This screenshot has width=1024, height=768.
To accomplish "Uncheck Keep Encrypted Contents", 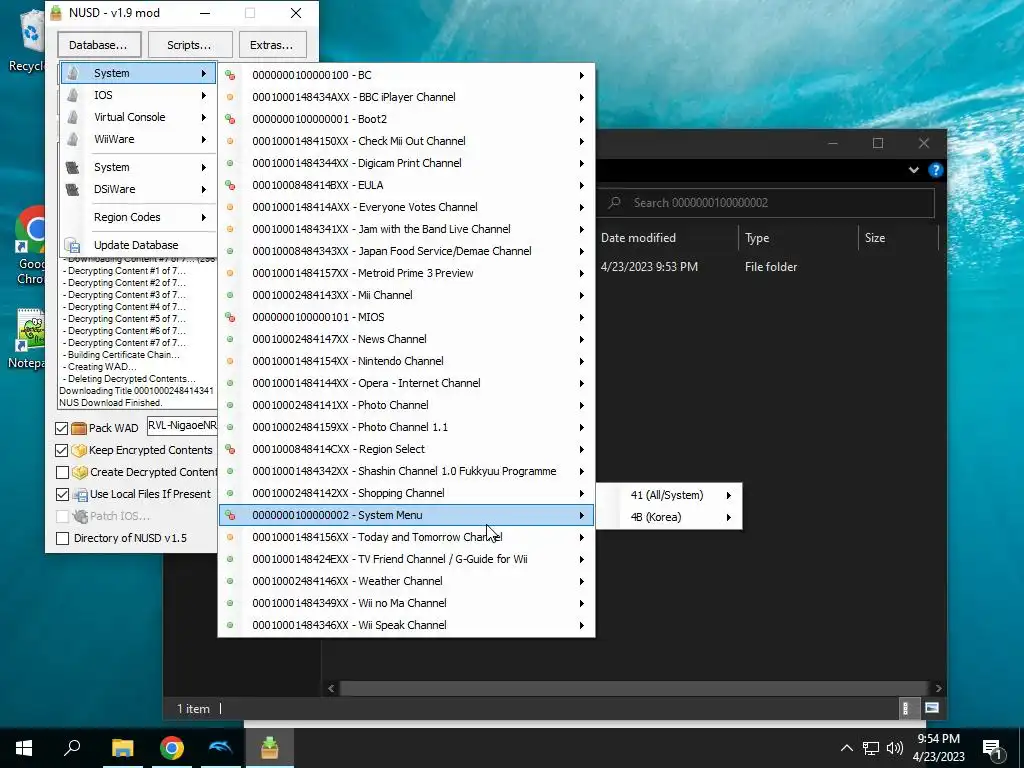I will (x=62, y=451).
